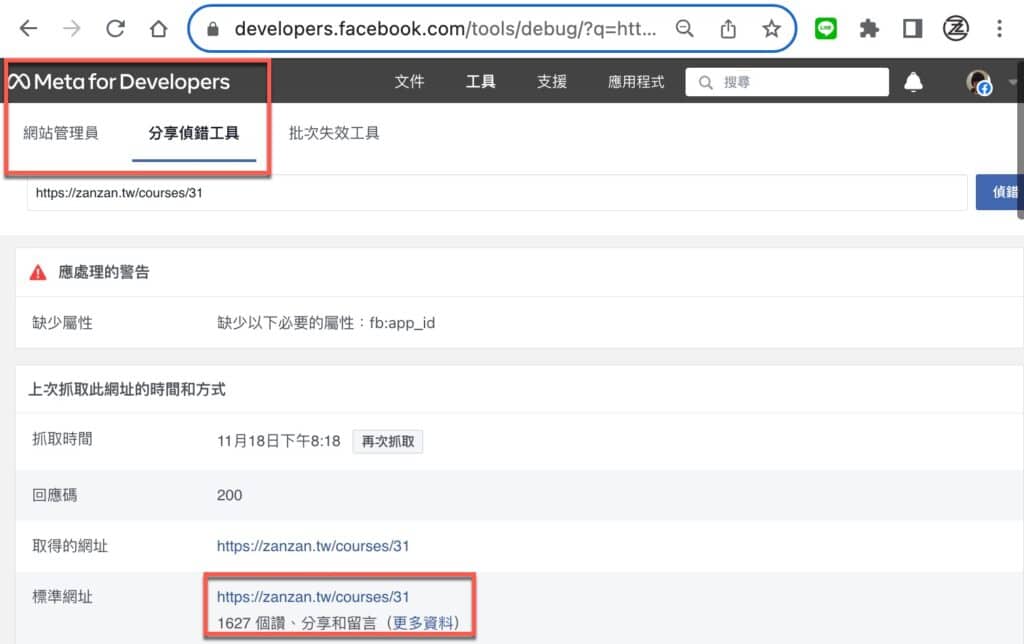Viewport: 1024px width, 644px height.
Task: Select the 標準網址 label
Action: pyautogui.click(x=62, y=597)
